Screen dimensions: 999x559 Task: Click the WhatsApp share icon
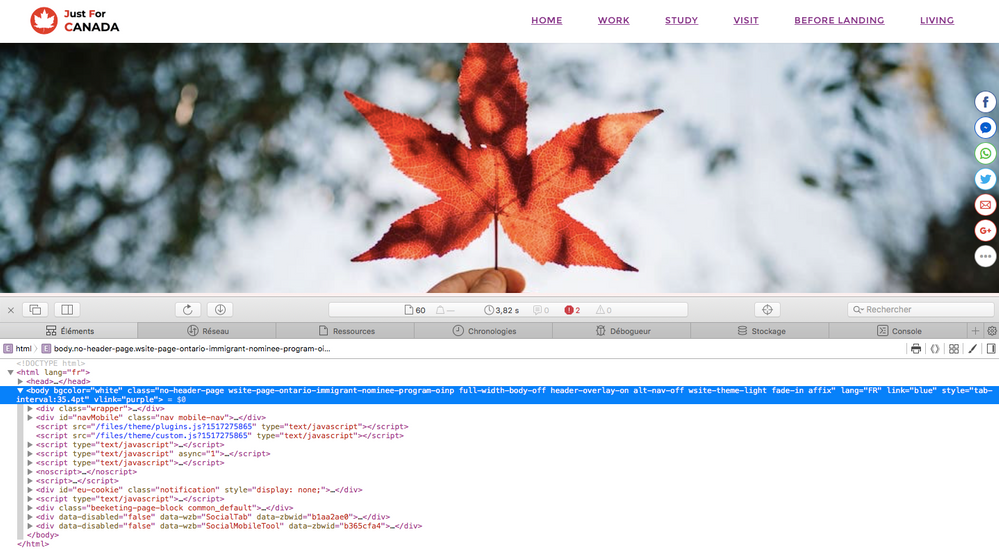pyautogui.click(x=986, y=154)
